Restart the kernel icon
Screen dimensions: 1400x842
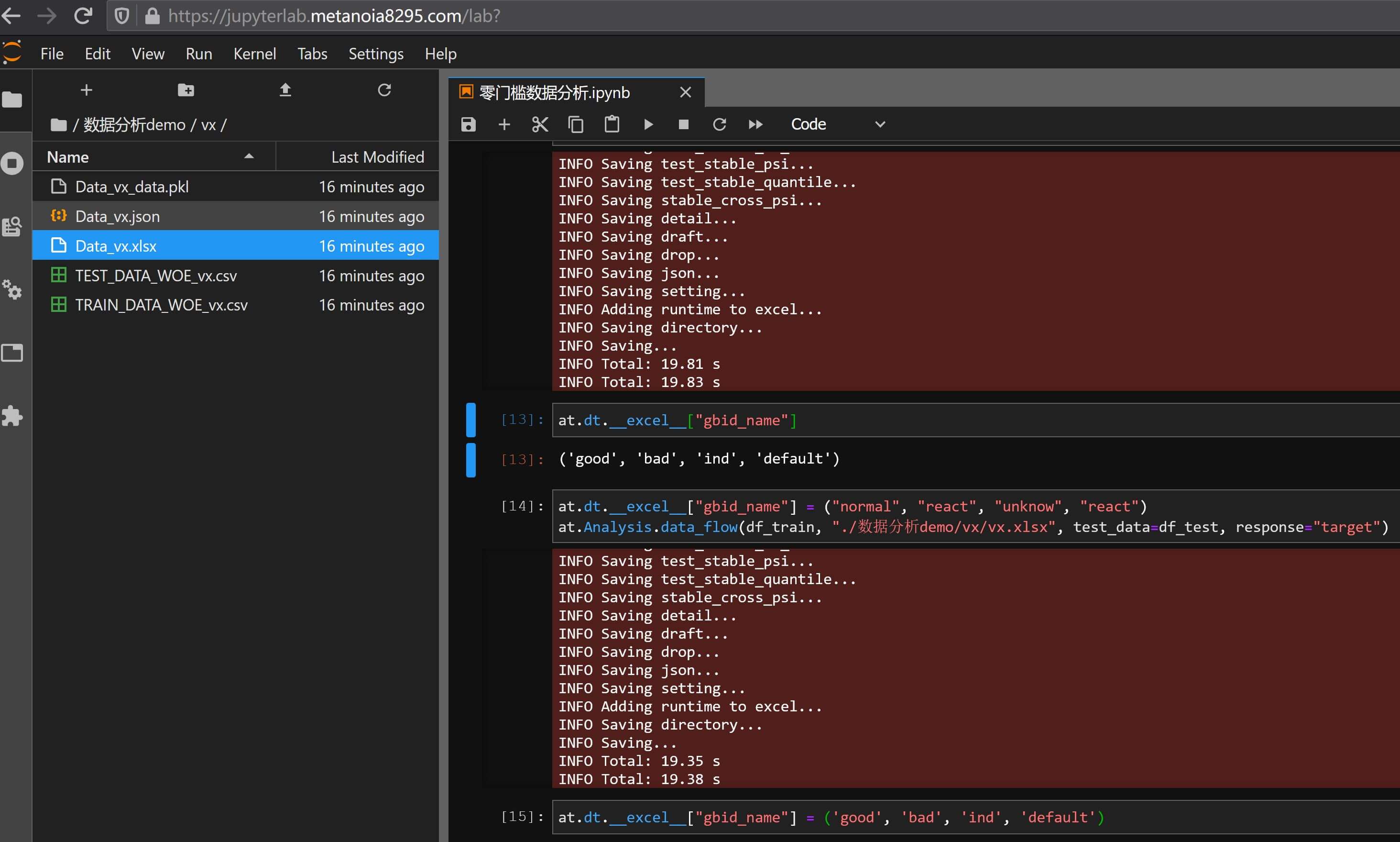[719, 124]
